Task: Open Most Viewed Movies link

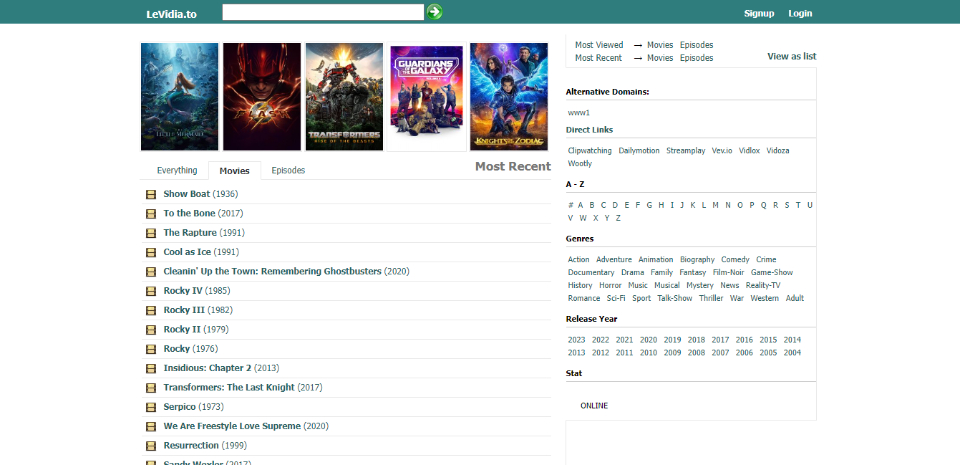Action: tap(660, 45)
